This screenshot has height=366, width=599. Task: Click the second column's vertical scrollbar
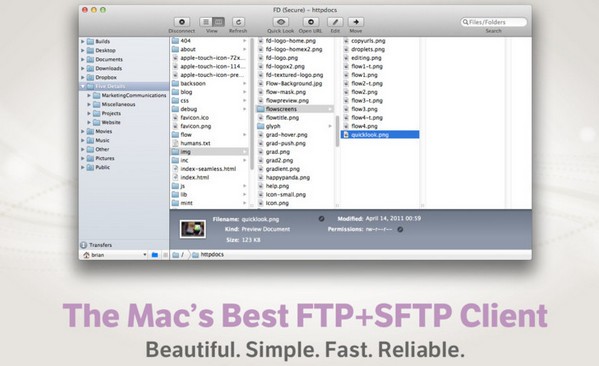click(337, 131)
